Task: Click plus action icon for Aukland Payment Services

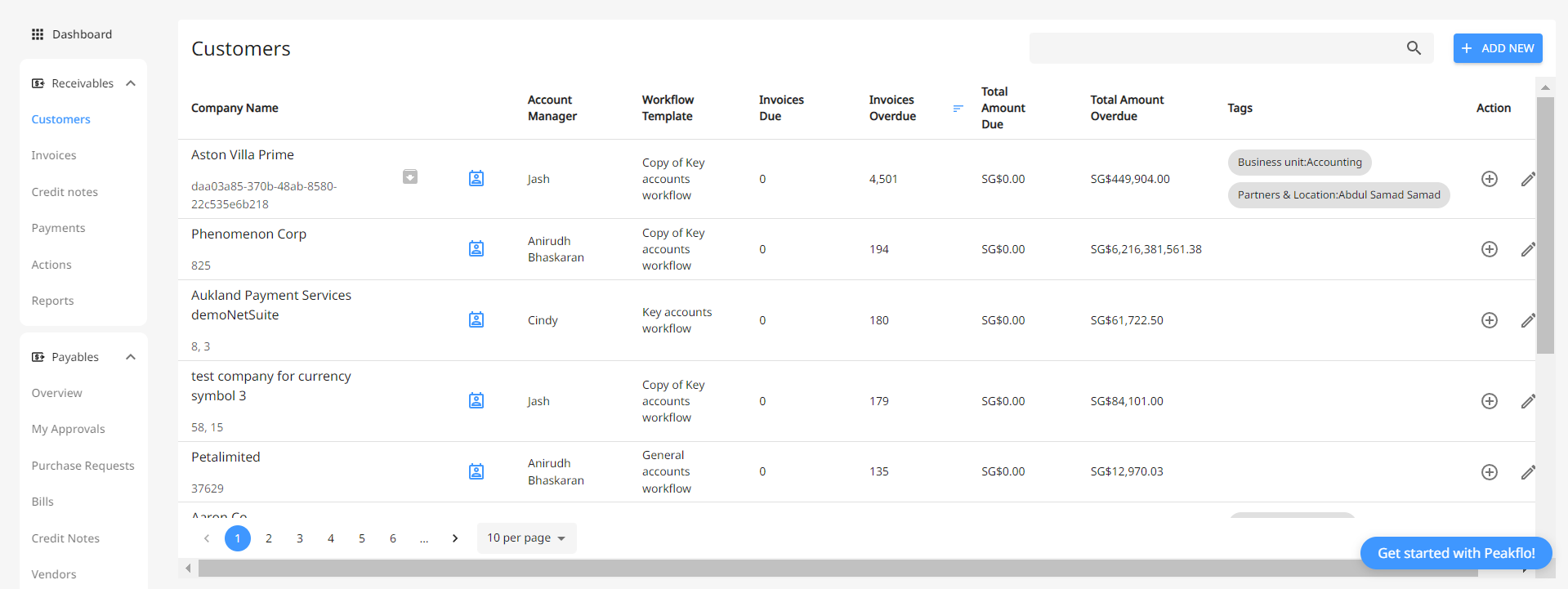Action: tap(1490, 320)
